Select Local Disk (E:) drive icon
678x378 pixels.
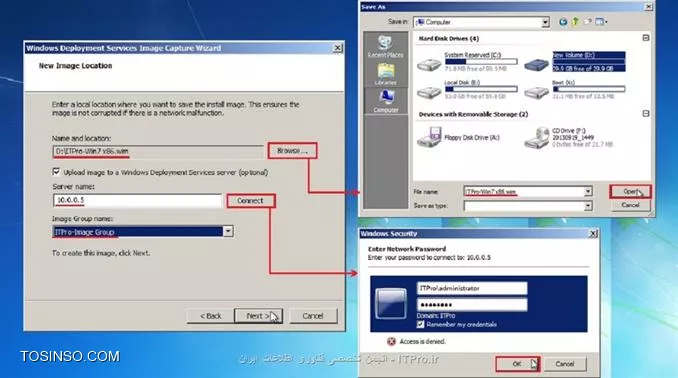tap(429, 92)
